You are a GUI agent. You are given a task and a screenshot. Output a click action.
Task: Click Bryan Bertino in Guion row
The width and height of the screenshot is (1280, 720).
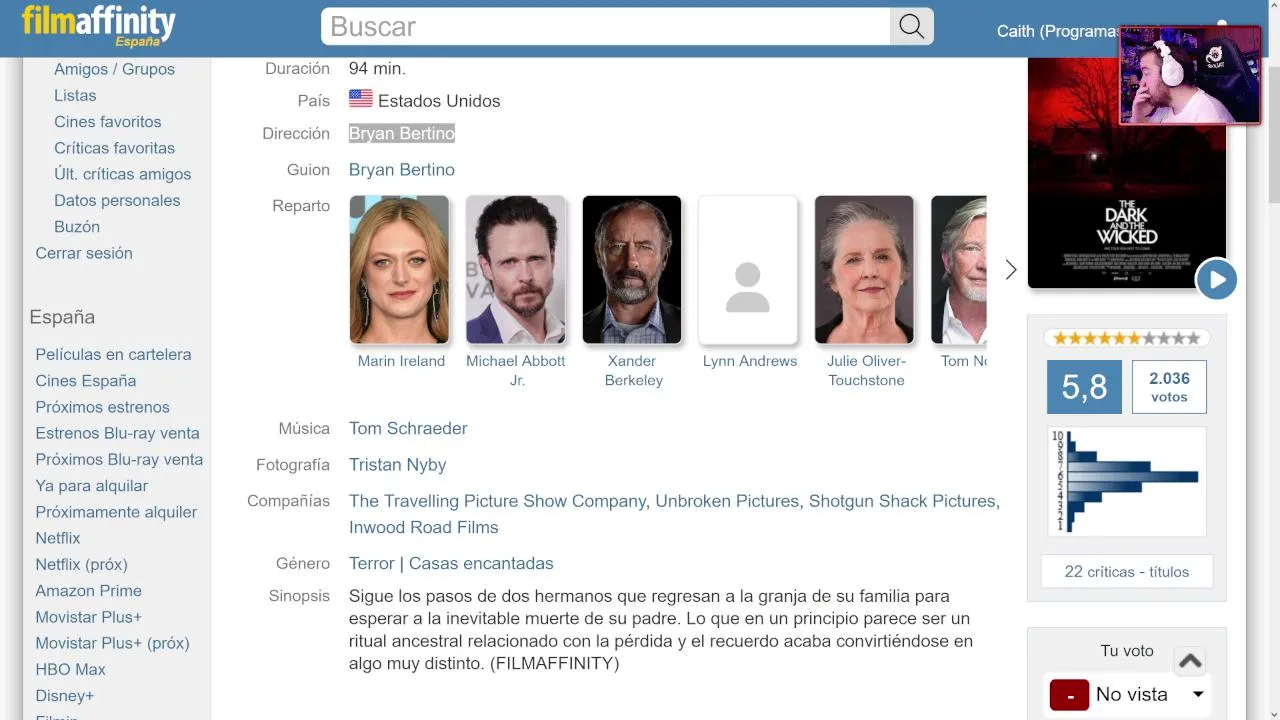(401, 170)
